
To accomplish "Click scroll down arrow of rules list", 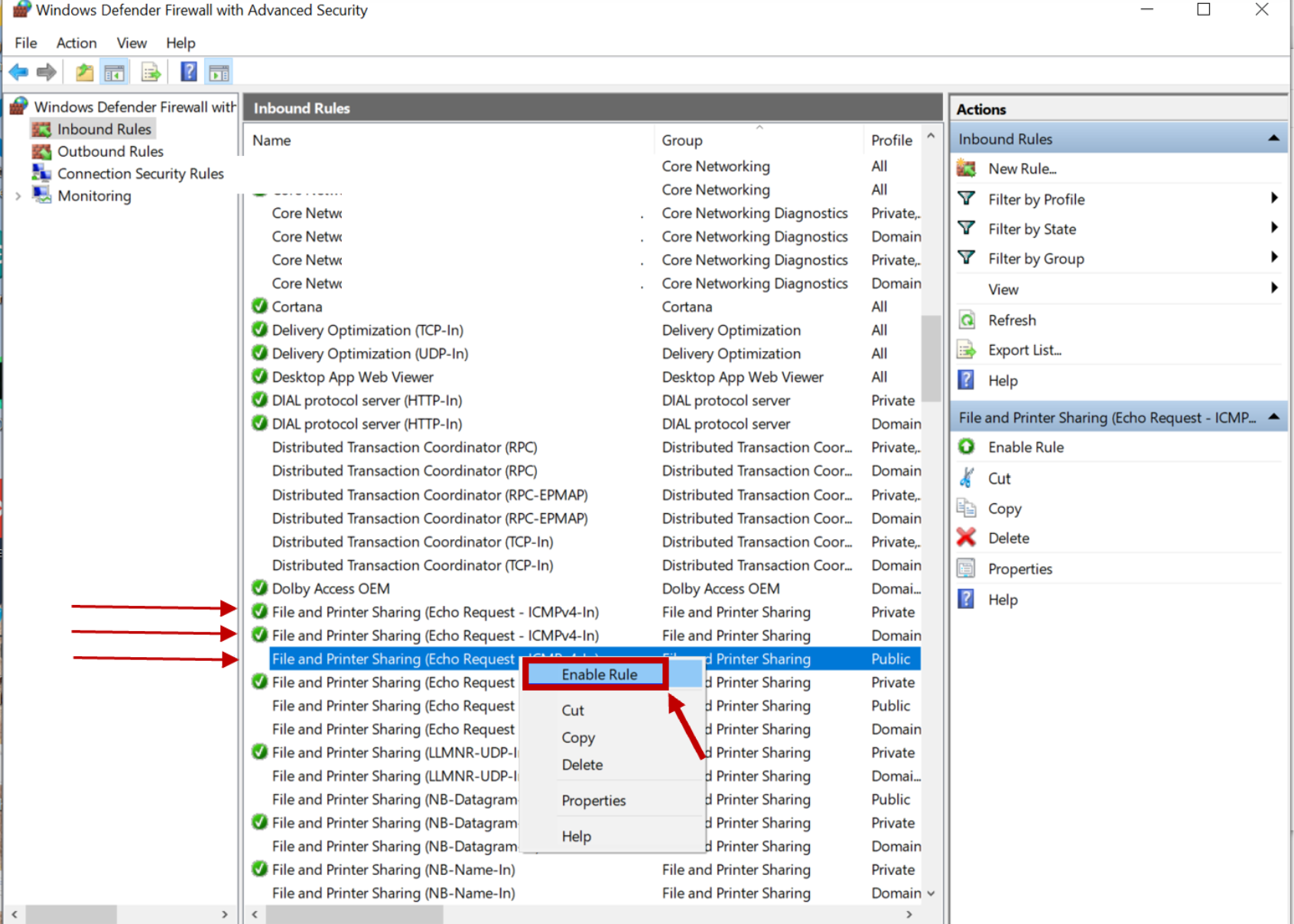I will [931, 893].
